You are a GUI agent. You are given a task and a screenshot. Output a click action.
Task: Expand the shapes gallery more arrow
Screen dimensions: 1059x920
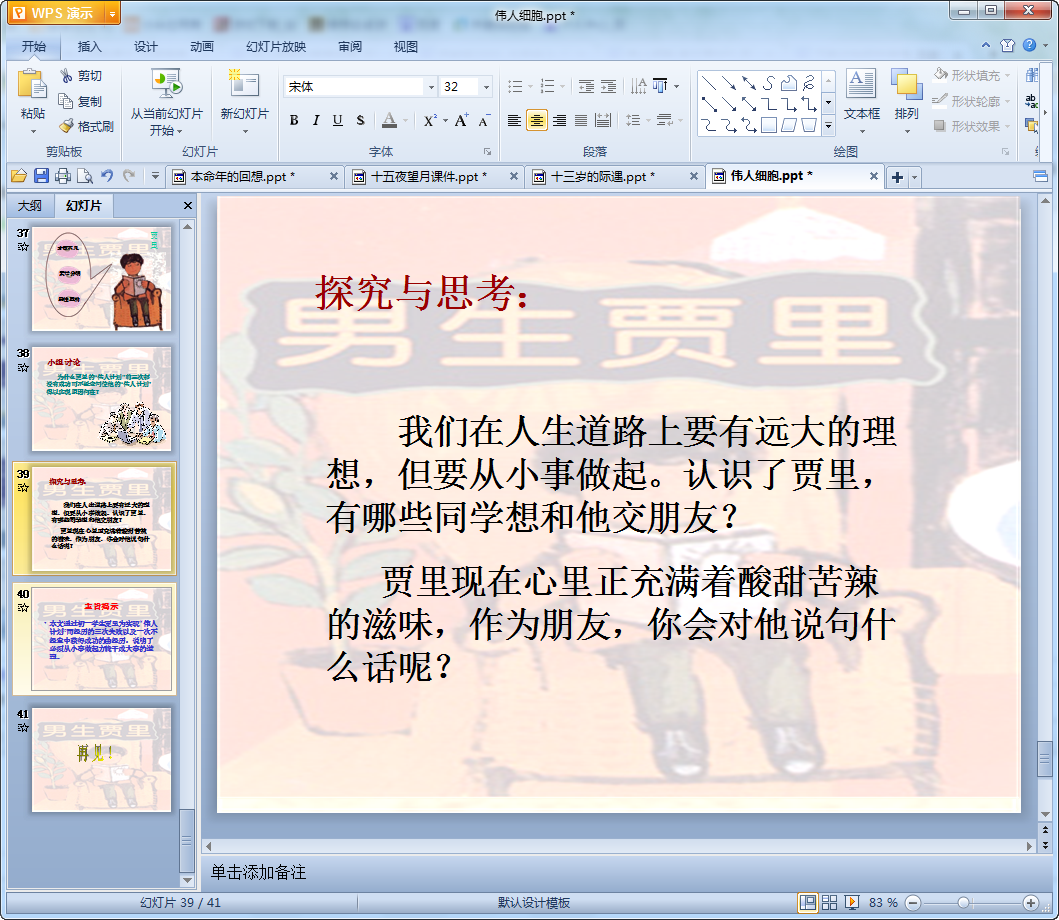(829, 126)
